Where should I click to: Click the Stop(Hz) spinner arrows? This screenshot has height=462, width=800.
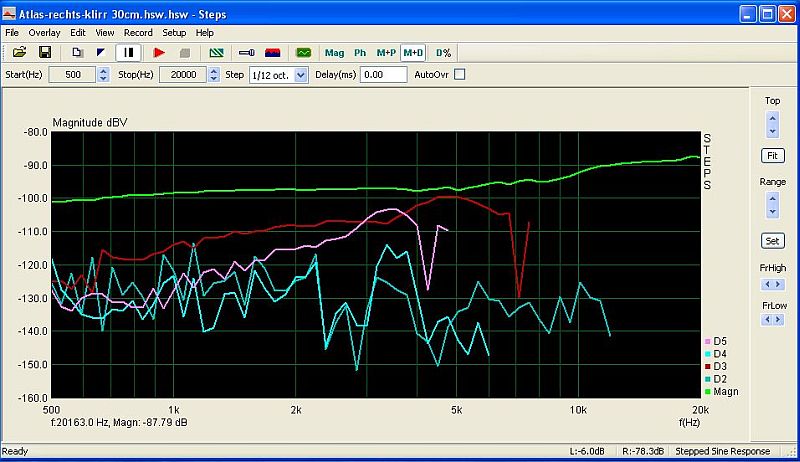213,75
